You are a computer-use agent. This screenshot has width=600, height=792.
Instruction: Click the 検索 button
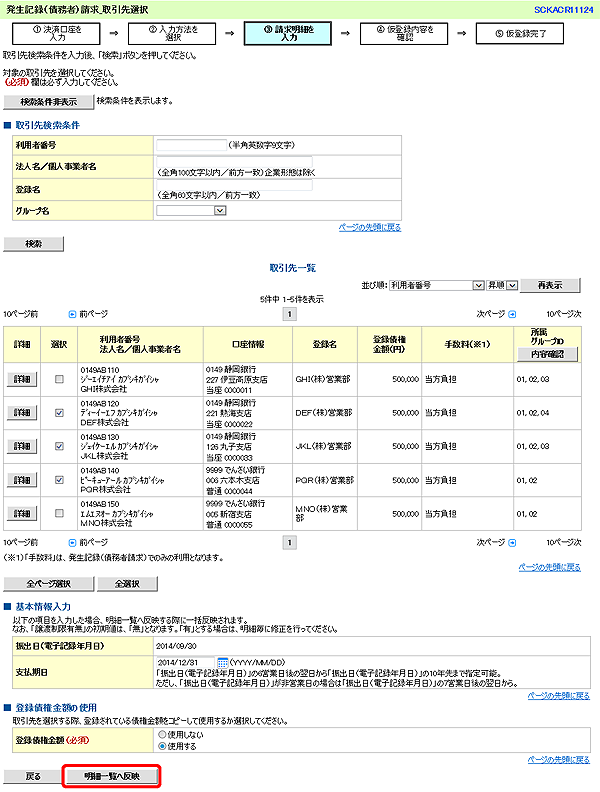34,244
